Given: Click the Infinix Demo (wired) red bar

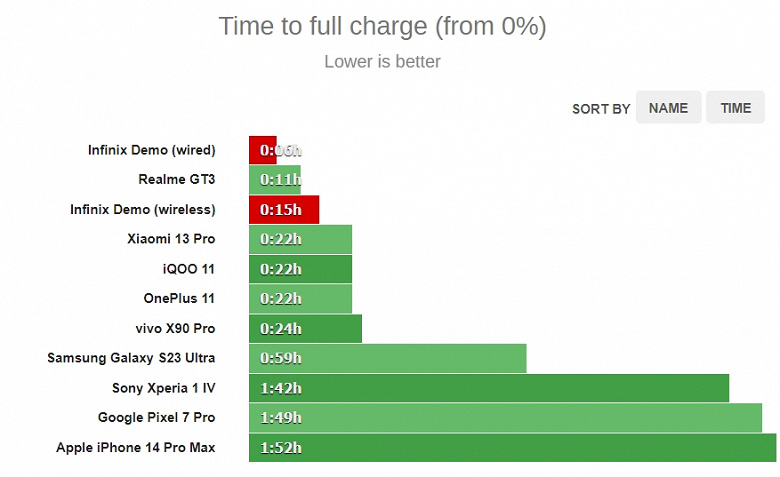Looking at the screenshot, I should tap(262, 151).
